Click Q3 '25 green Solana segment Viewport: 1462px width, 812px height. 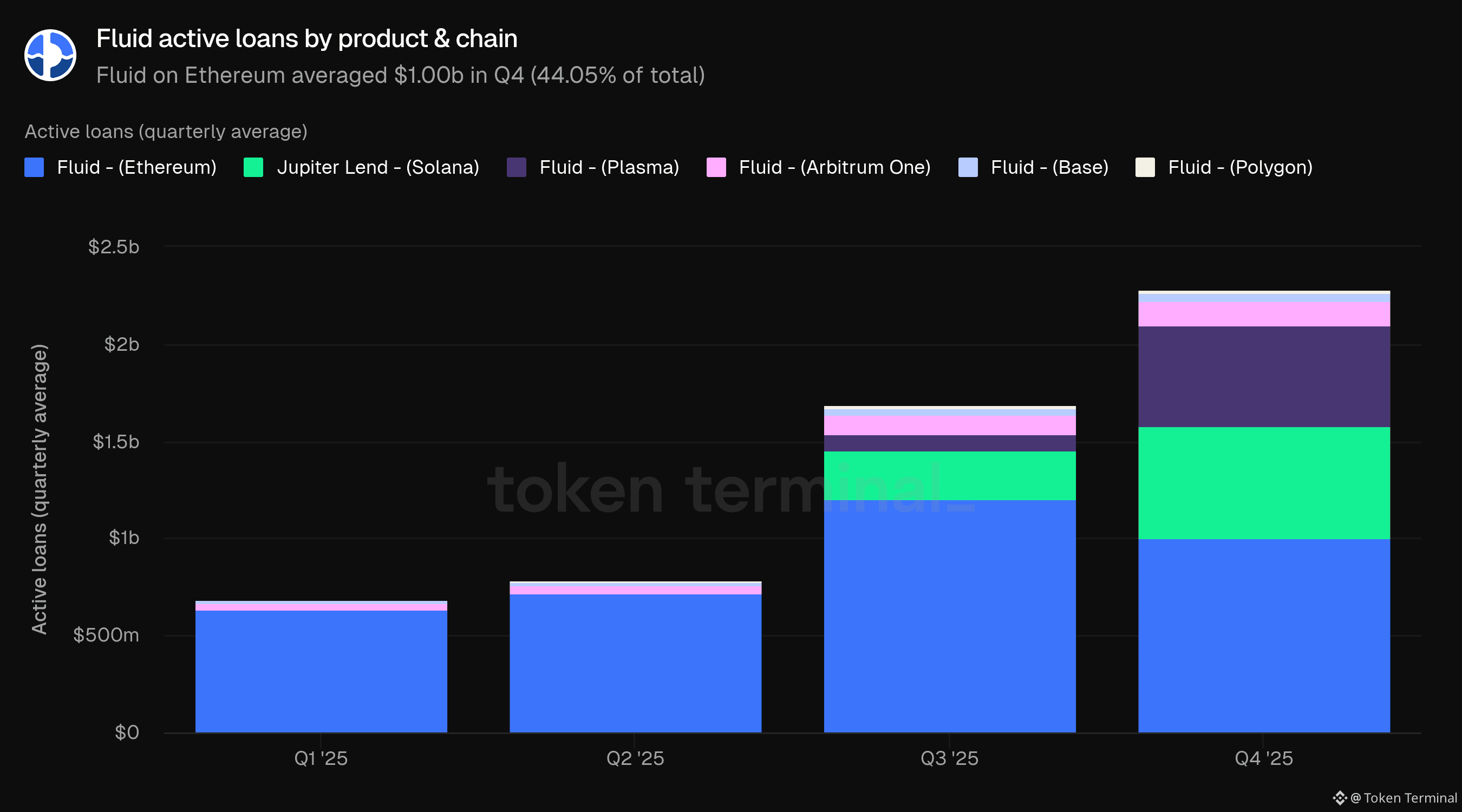tap(950, 475)
